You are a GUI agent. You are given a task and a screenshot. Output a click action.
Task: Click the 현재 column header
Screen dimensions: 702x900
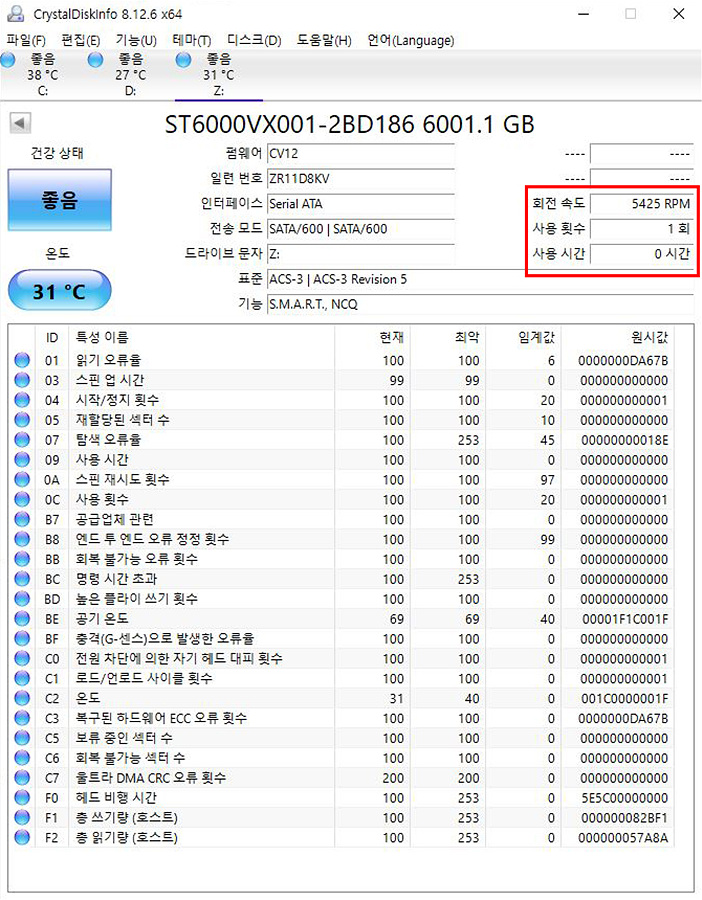[372, 338]
